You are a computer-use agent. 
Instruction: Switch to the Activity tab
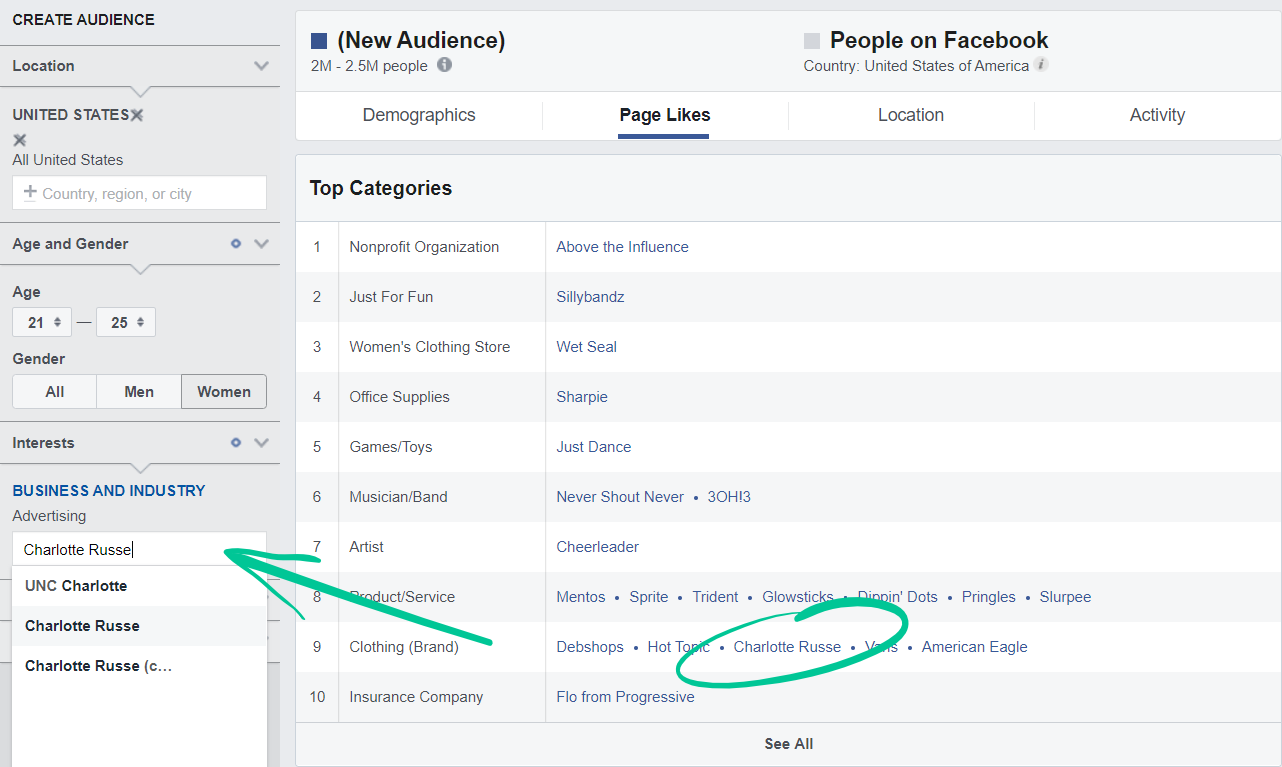tap(1157, 115)
